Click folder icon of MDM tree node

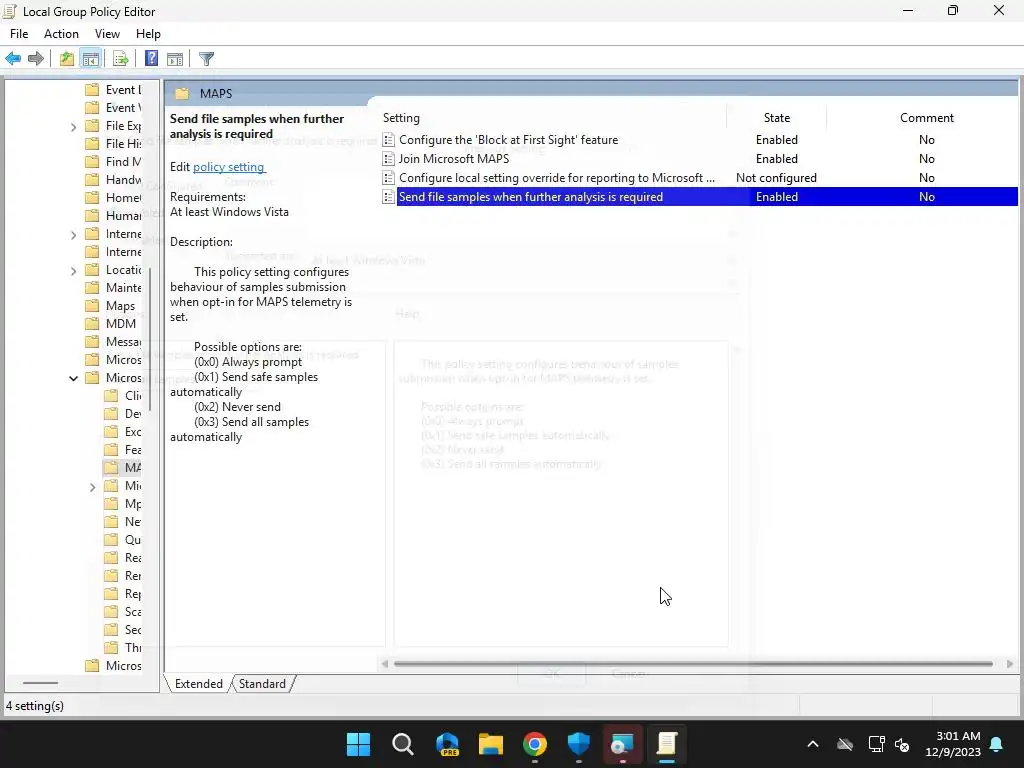pos(93,324)
